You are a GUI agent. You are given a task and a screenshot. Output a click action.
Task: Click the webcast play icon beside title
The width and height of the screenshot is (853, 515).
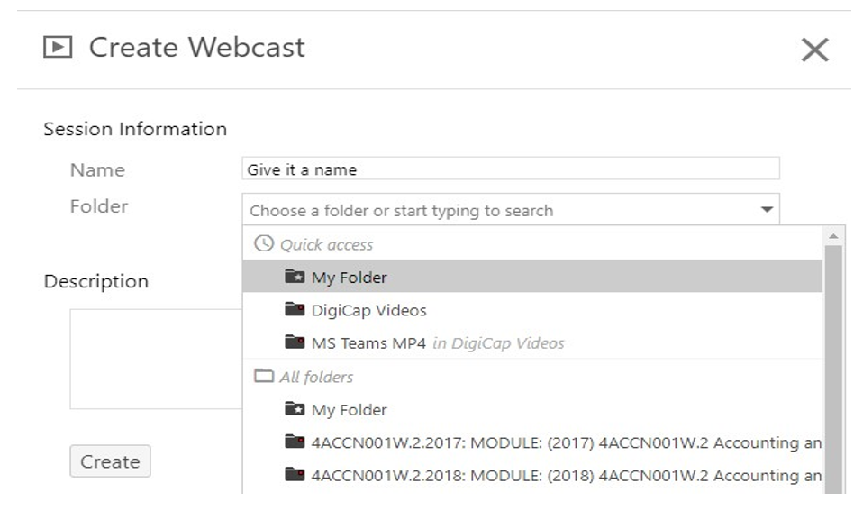tap(58, 47)
